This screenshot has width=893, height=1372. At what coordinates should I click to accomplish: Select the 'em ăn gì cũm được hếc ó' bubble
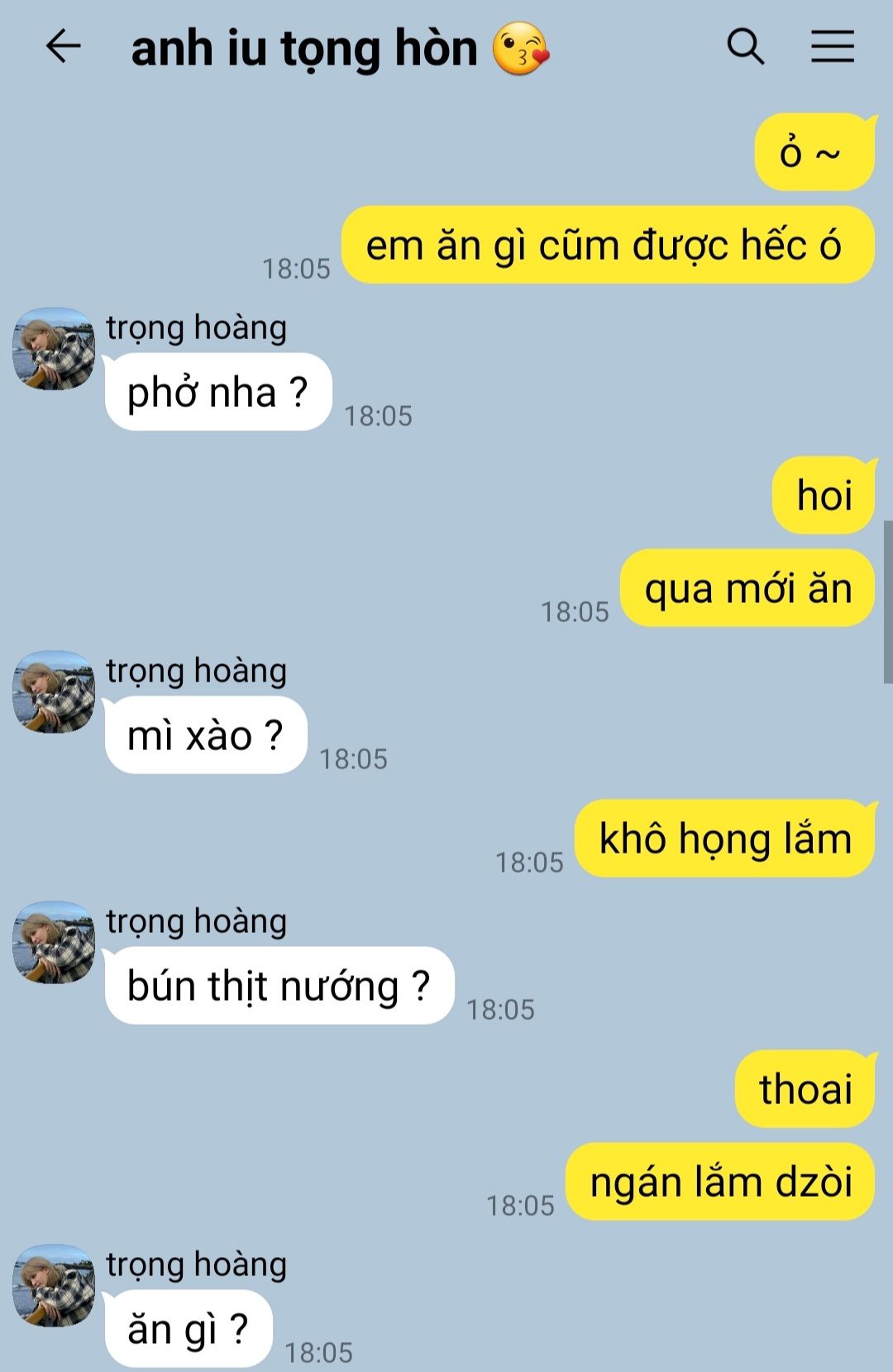click(608, 246)
